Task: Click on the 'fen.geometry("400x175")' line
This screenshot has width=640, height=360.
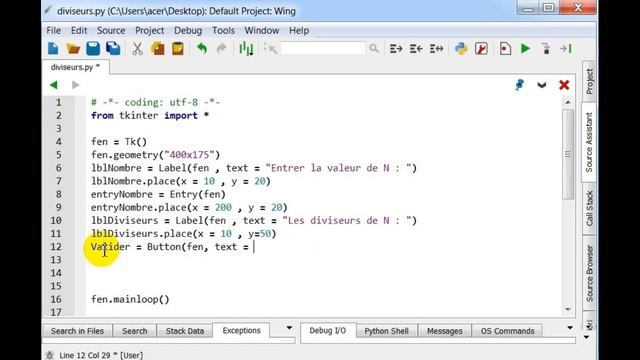Action: (x=156, y=155)
